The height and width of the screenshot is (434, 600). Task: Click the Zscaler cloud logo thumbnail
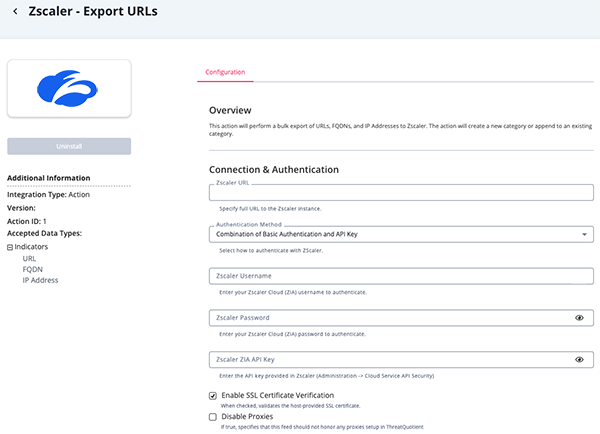[x=69, y=88]
